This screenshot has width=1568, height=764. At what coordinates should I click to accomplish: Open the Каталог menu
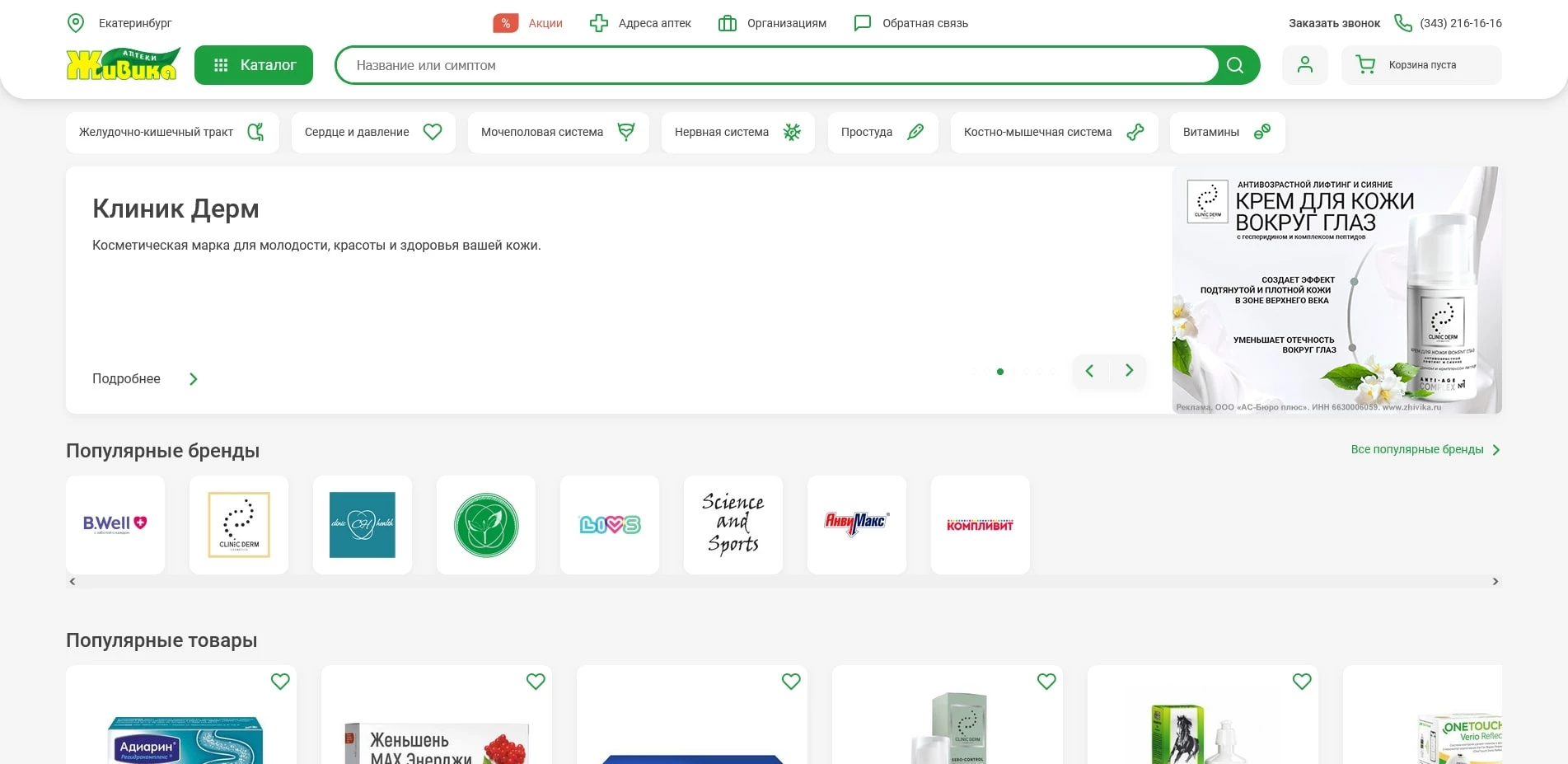(253, 65)
